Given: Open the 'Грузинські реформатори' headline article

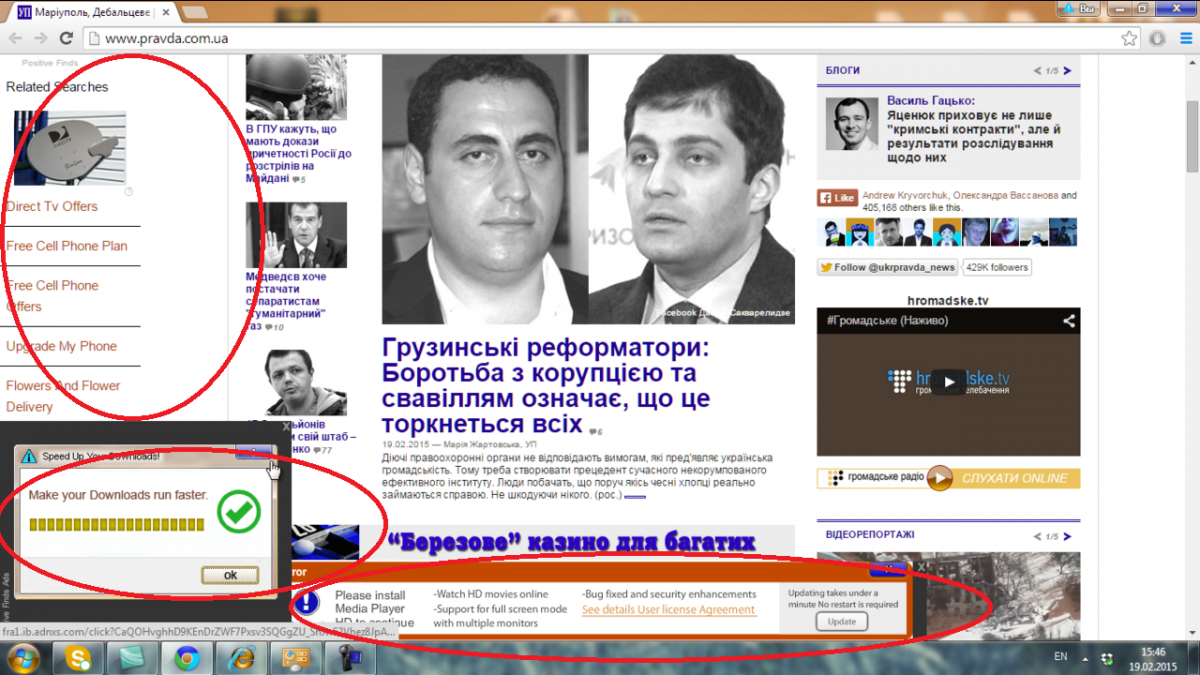Looking at the screenshot, I should tap(546, 386).
